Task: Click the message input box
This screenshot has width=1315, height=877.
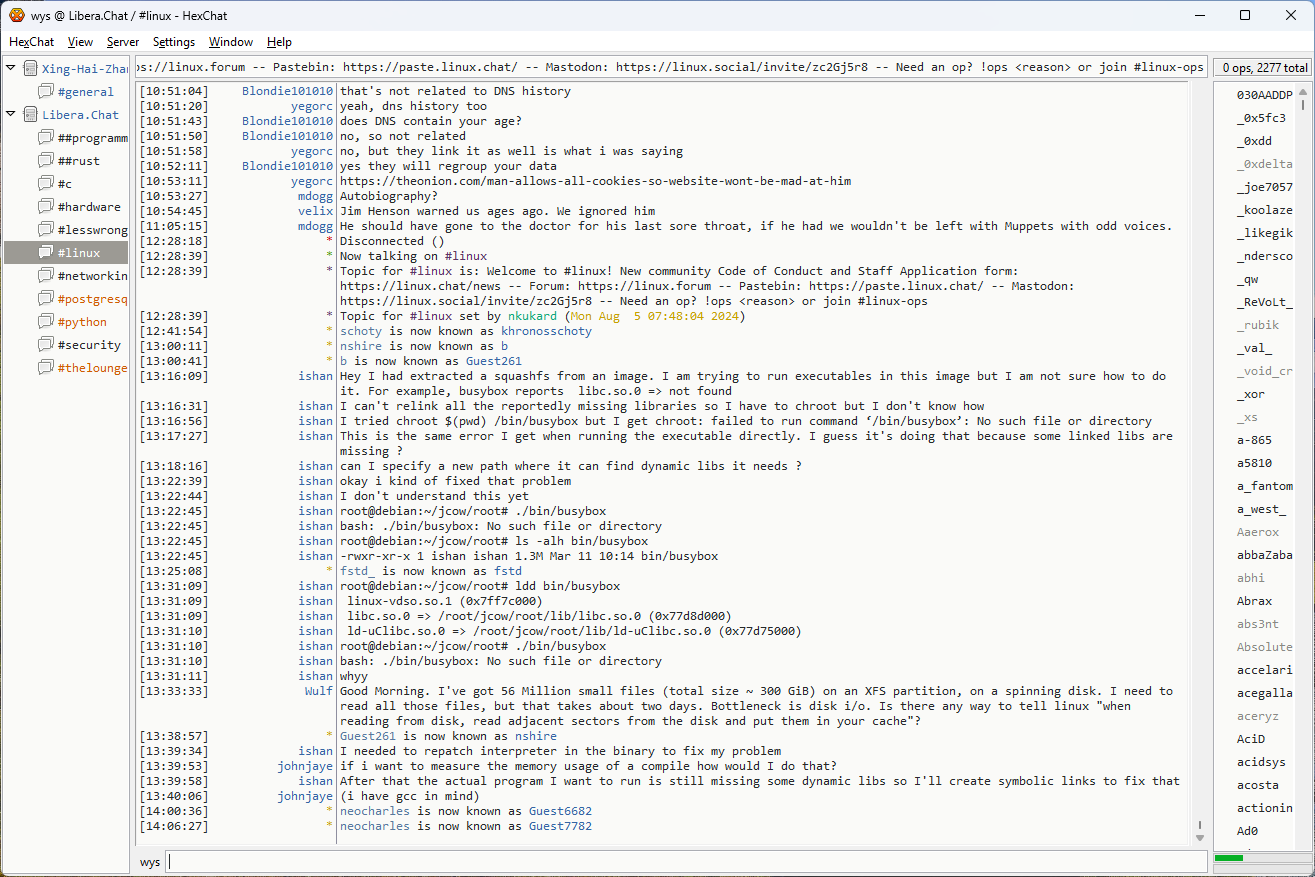Action: 685,861
